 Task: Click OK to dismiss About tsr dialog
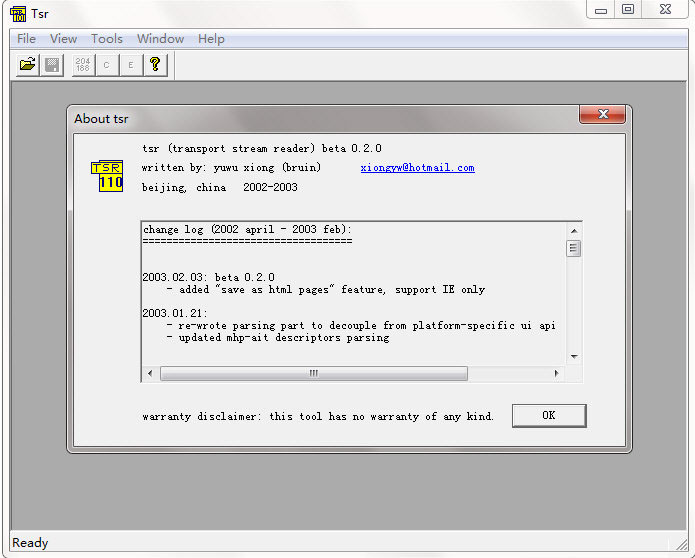coord(549,415)
